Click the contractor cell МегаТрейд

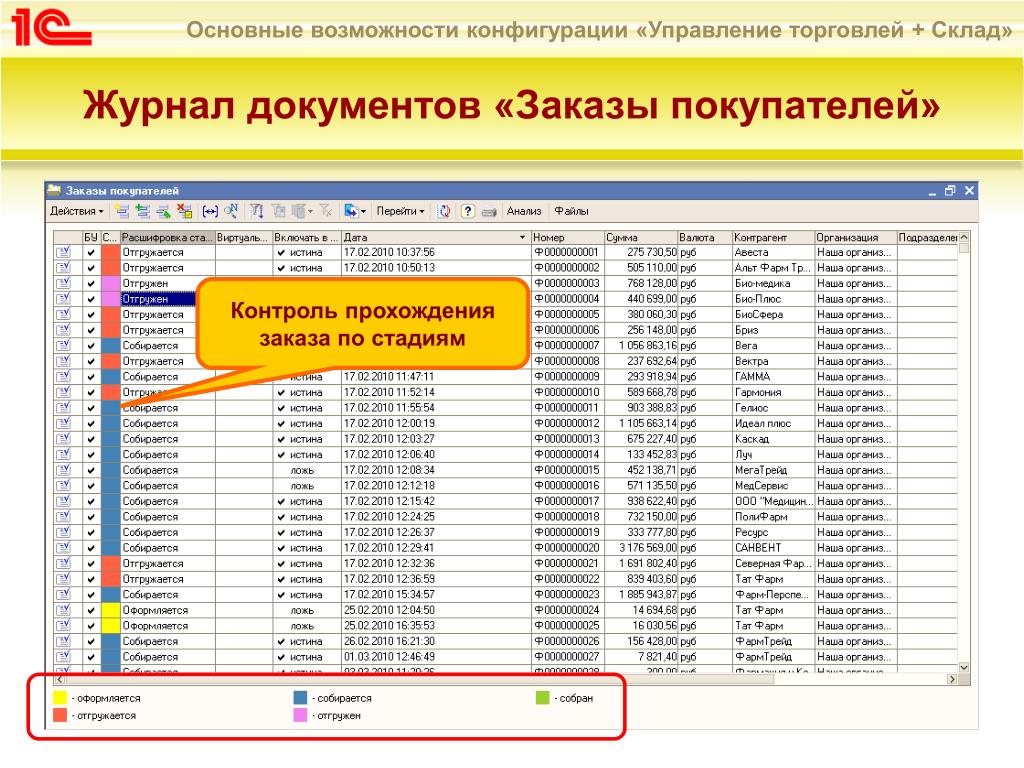[773, 470]
